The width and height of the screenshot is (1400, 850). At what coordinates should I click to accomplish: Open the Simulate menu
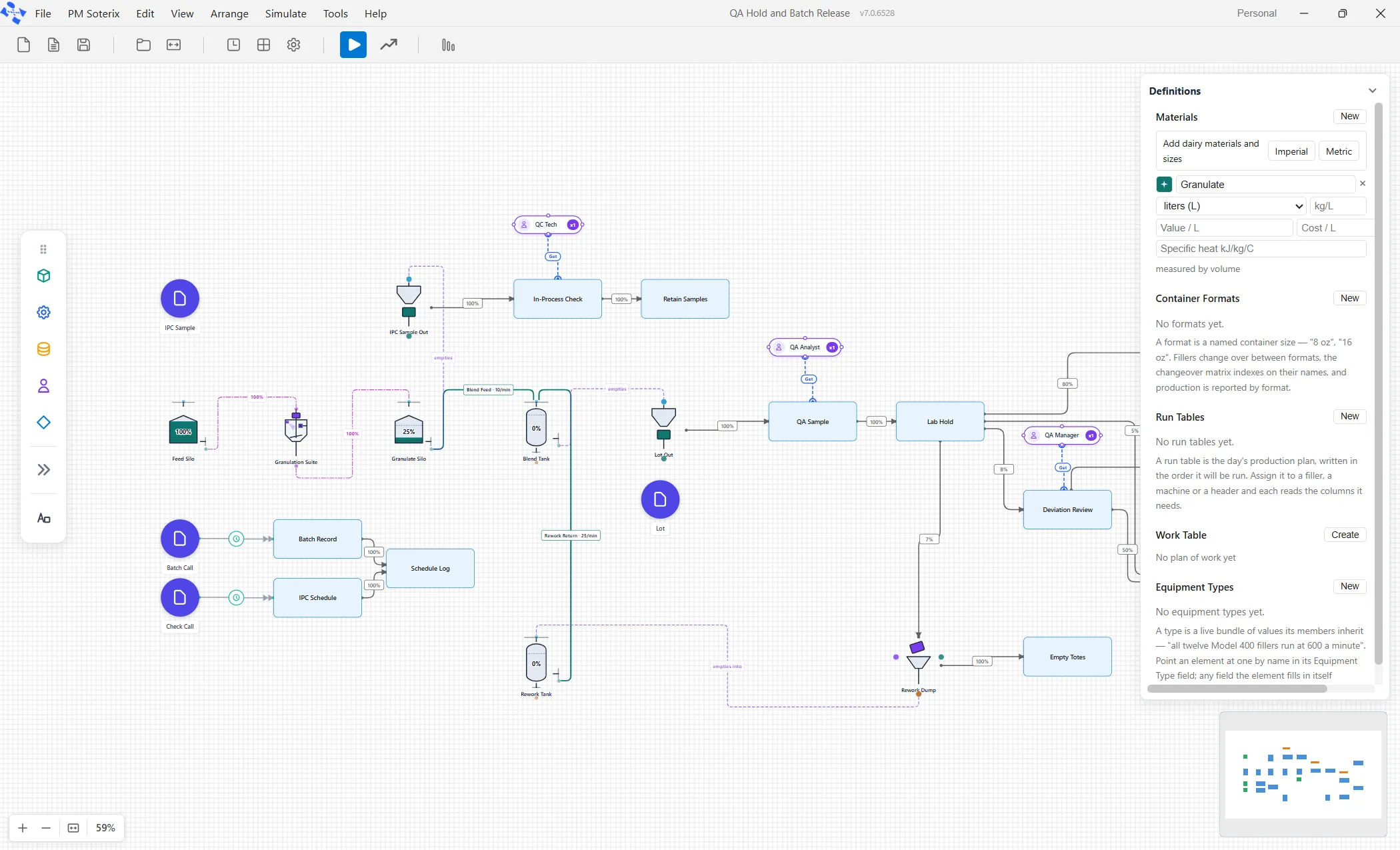[x=286, y=13]
